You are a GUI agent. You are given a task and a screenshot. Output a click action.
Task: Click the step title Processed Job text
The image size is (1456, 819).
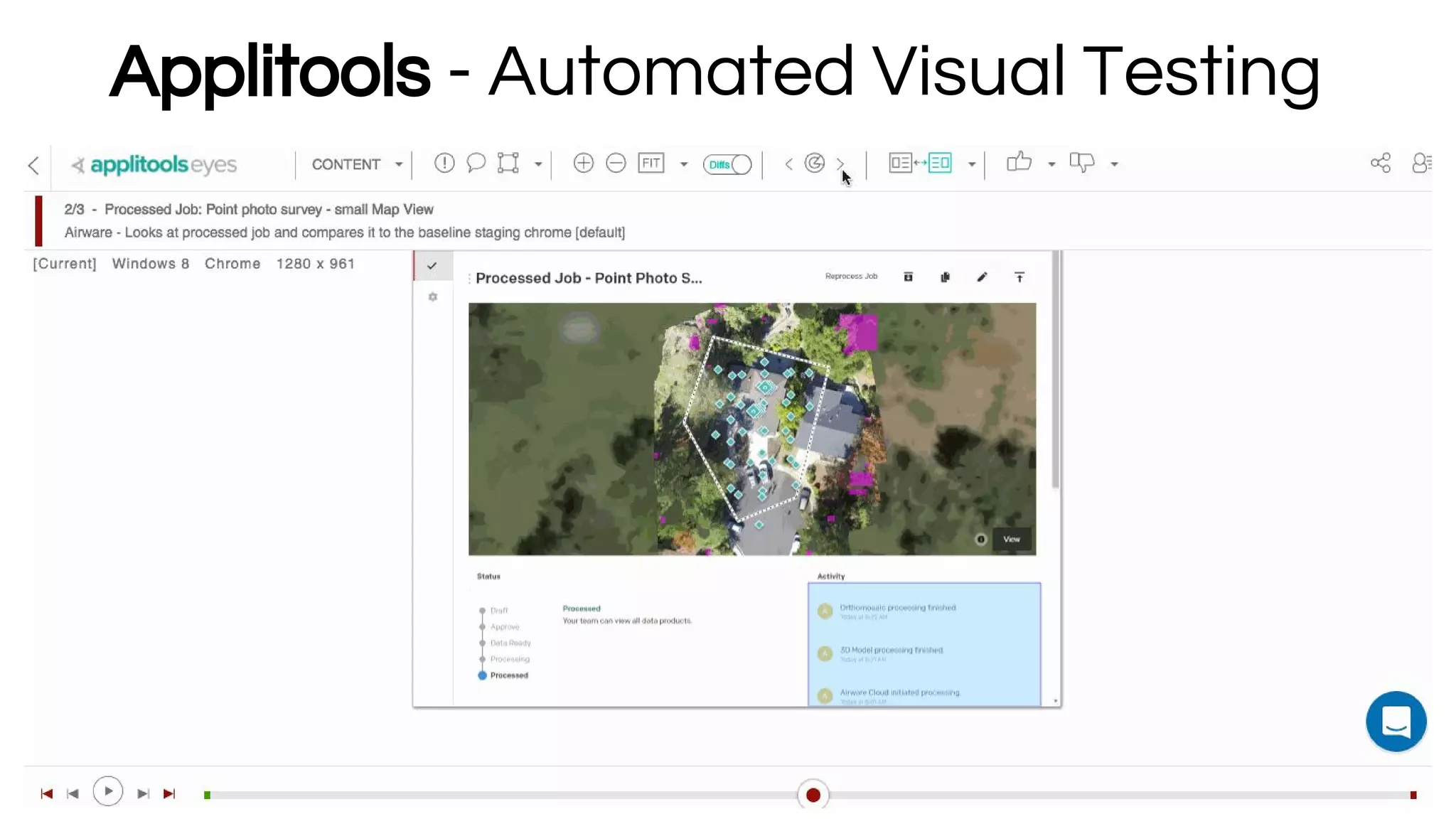[269, 210]
